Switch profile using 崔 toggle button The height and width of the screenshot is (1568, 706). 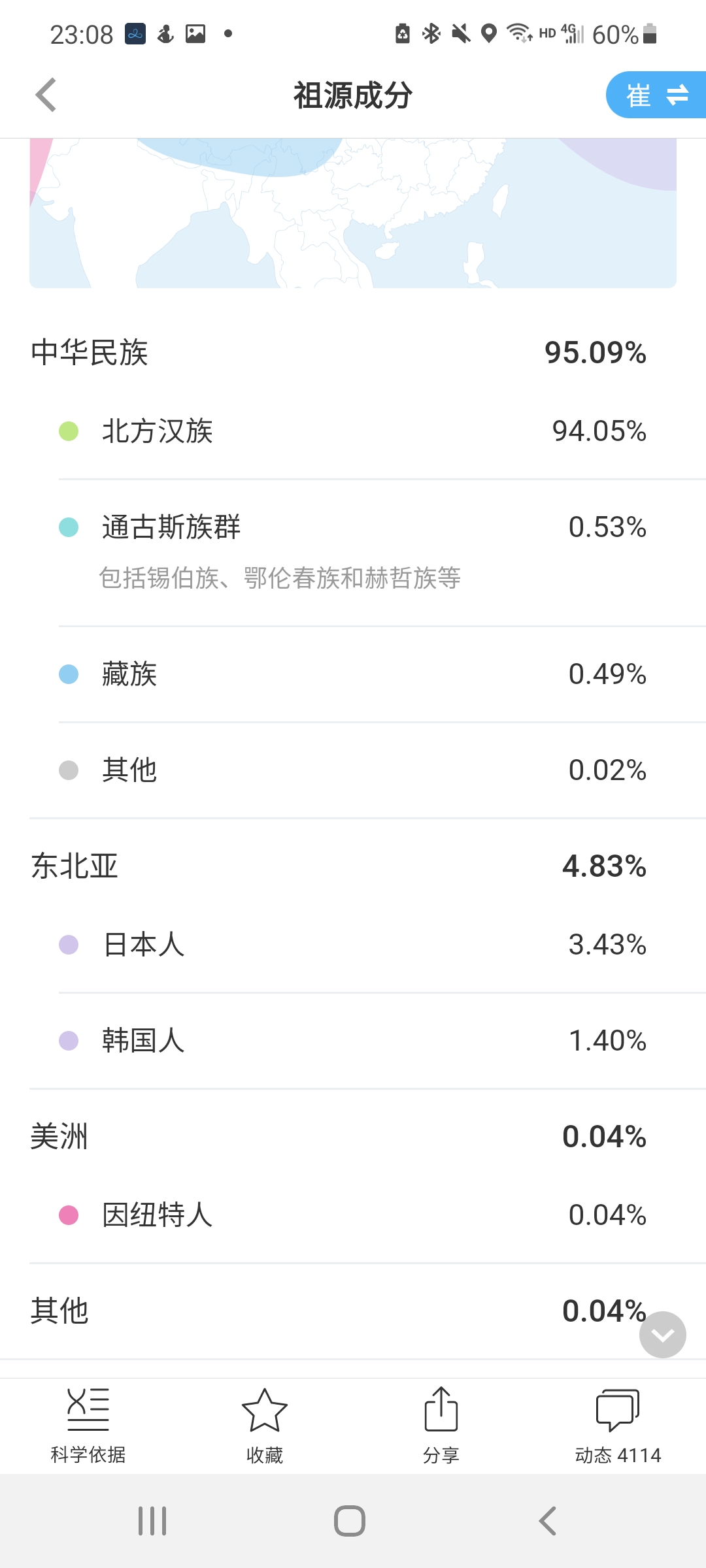656,95
